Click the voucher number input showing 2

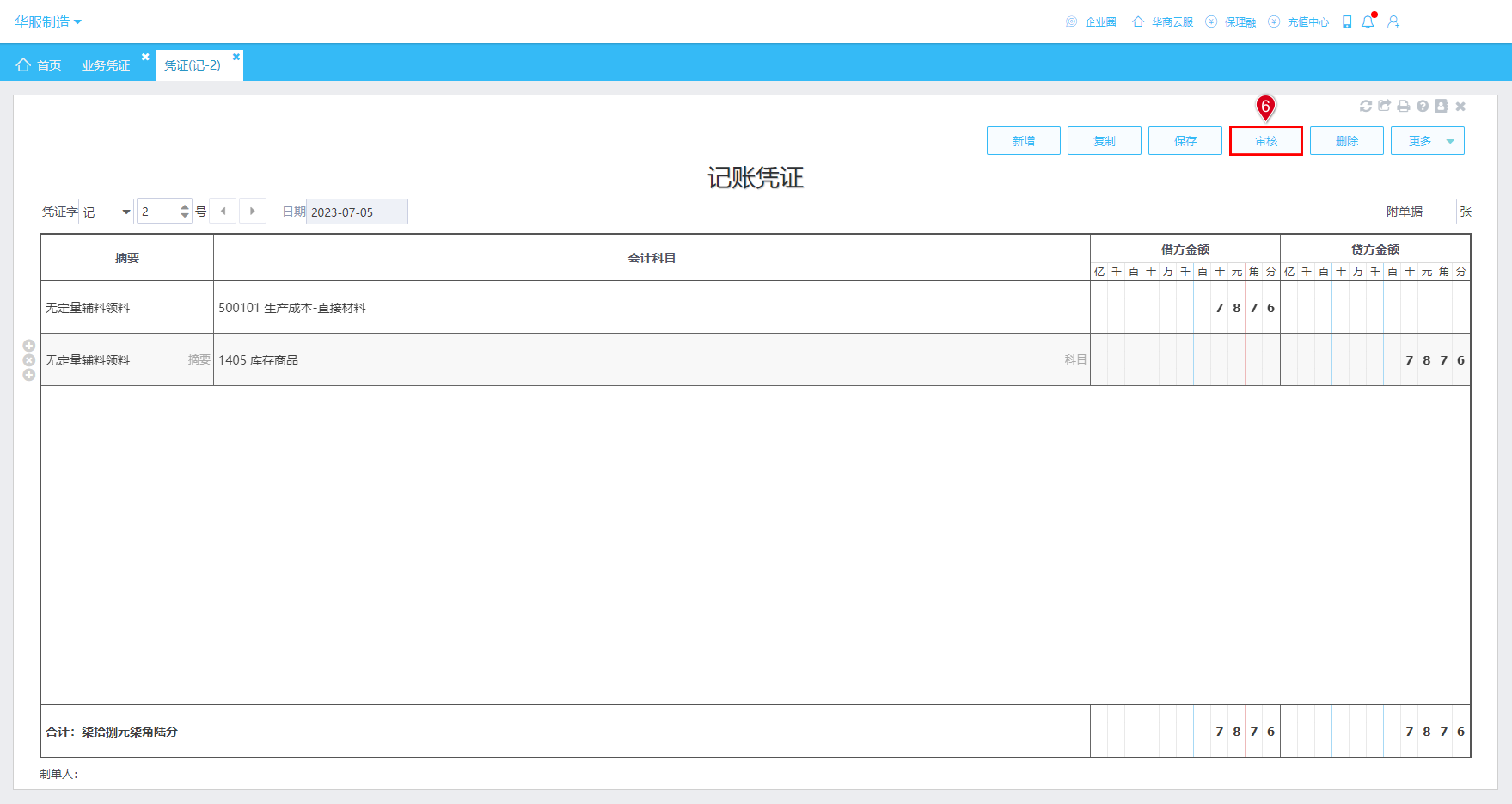(x=158, y=212)
